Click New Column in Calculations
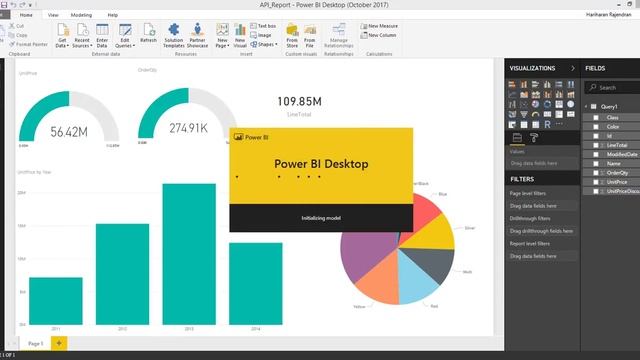Screen dimensions: 640x360 [378, 36]
